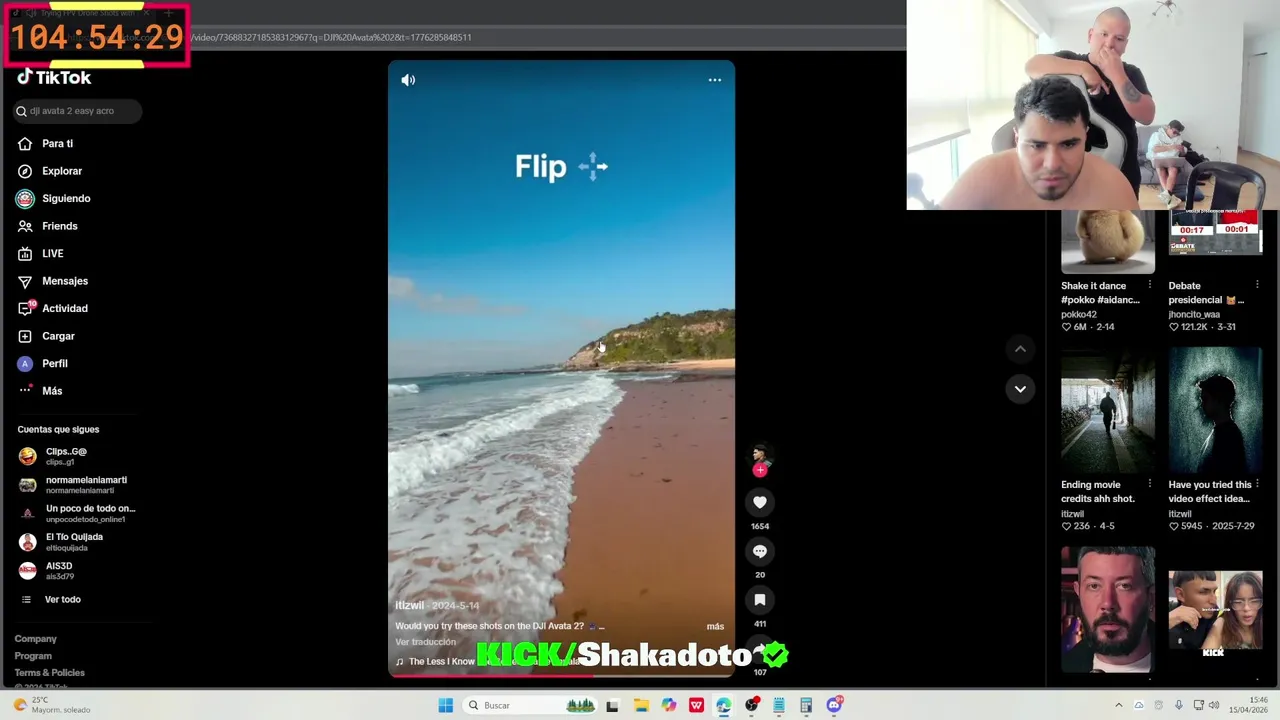Show hidden system tray icons
This screenshot has height=720, width=1280.
[1118, 705]
